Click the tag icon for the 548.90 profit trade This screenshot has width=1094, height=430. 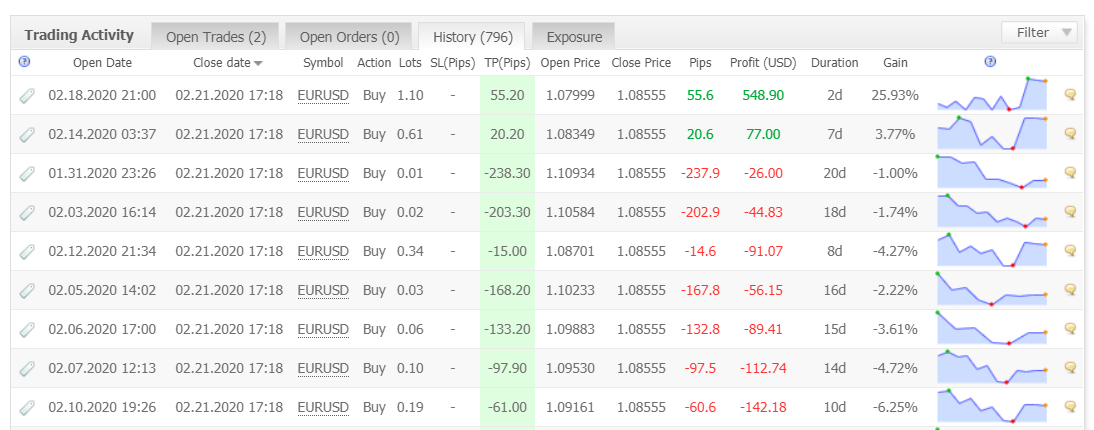pos(26,96)
